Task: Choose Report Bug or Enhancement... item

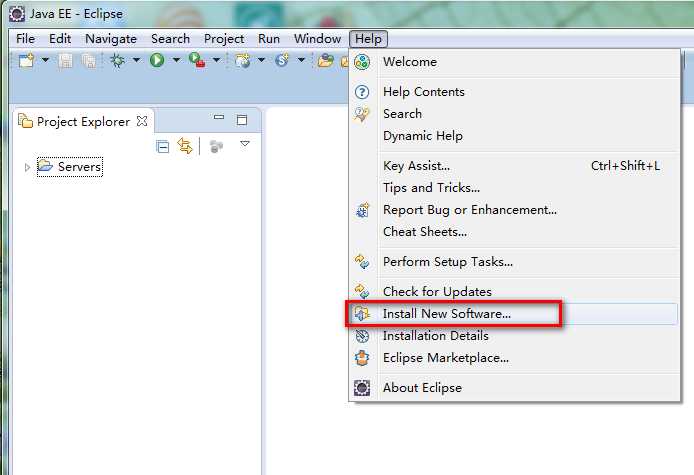Action: pos(514,210)
